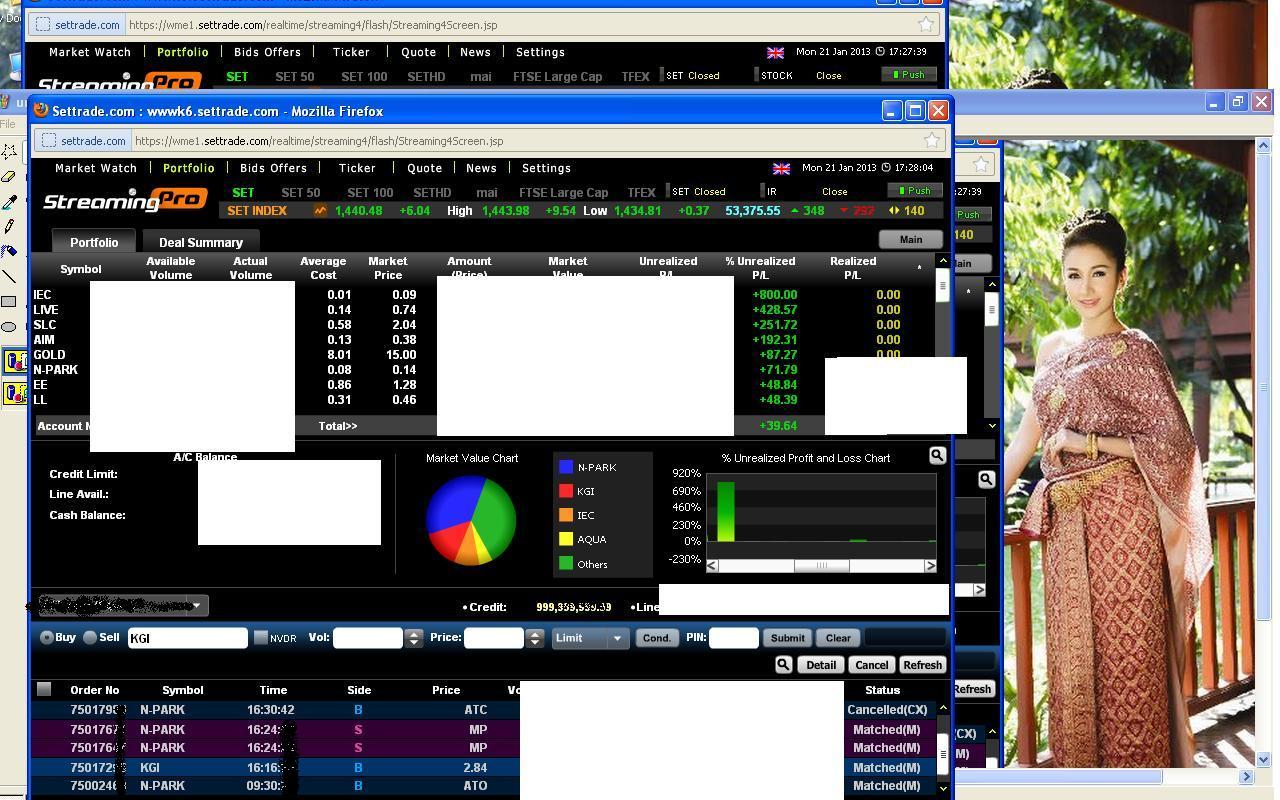Click the blue N-PARK legend swatch
This screenshot has width=1280, height=800.
coord(566,467)
